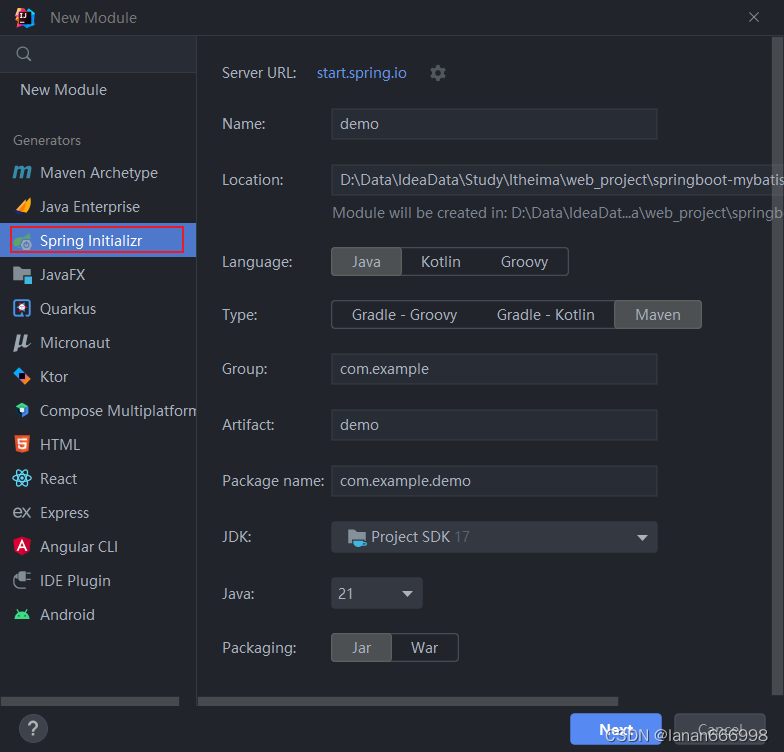Open the Java version 21 dropdown
Viewport: 784px width, 752px height.
(x=376, y=594)
